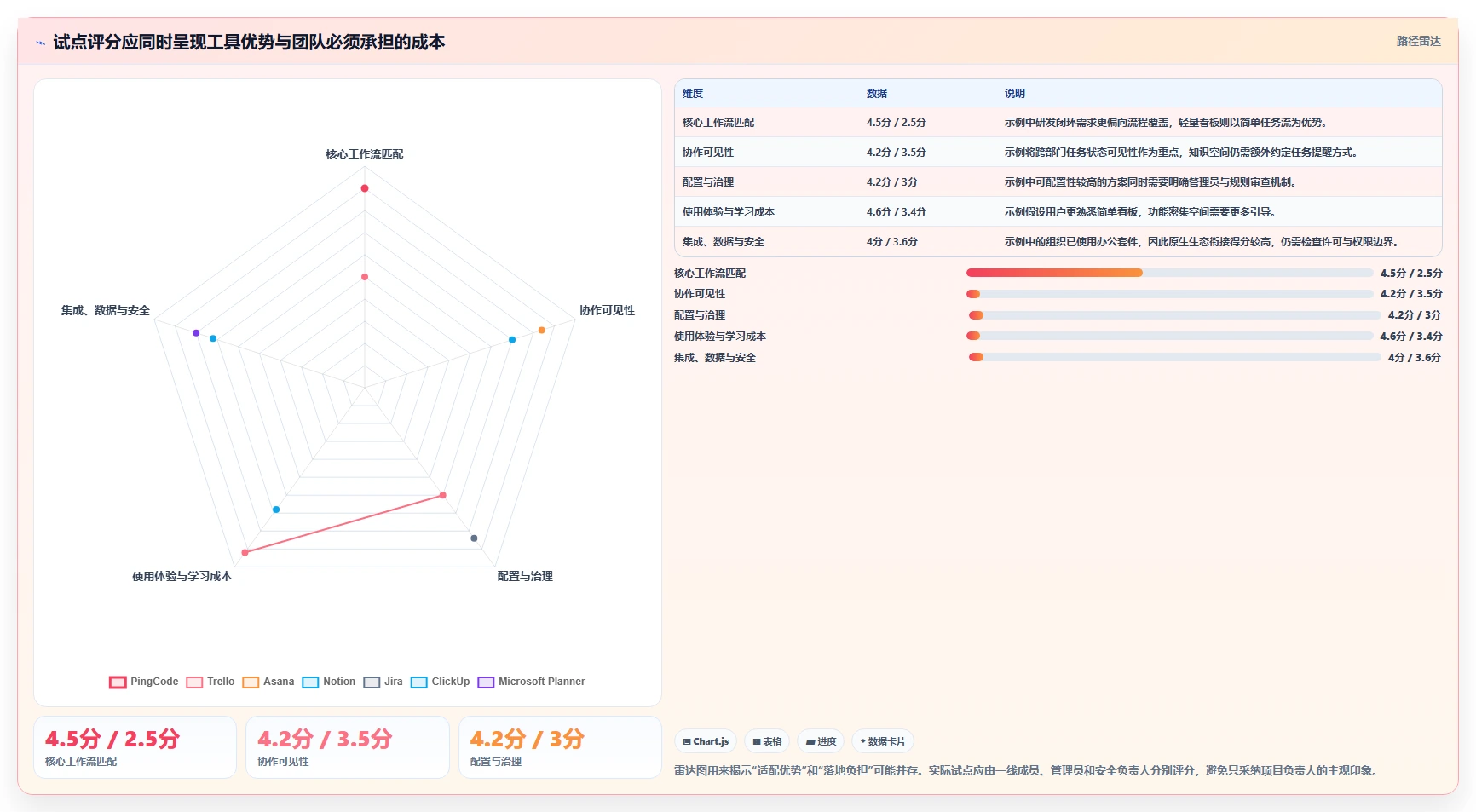Hide the Asana series via the legend
The height and width of the screenshot is (812, 1476).
[x=268, y=682]
